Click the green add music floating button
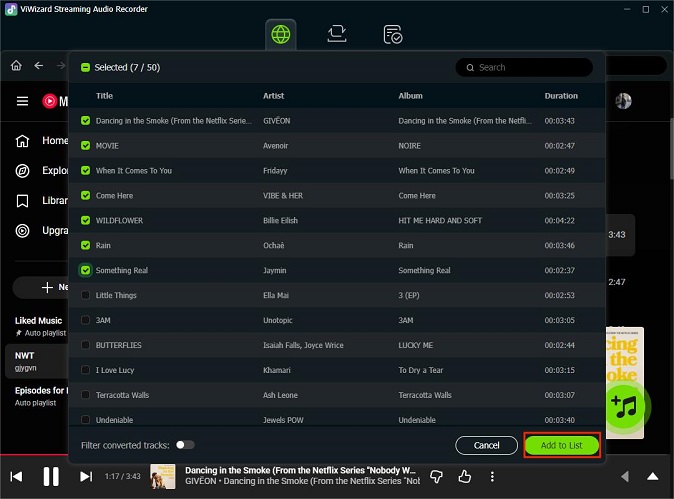The width and height of the screenshot is (674, 499). [x=626, y=406]
